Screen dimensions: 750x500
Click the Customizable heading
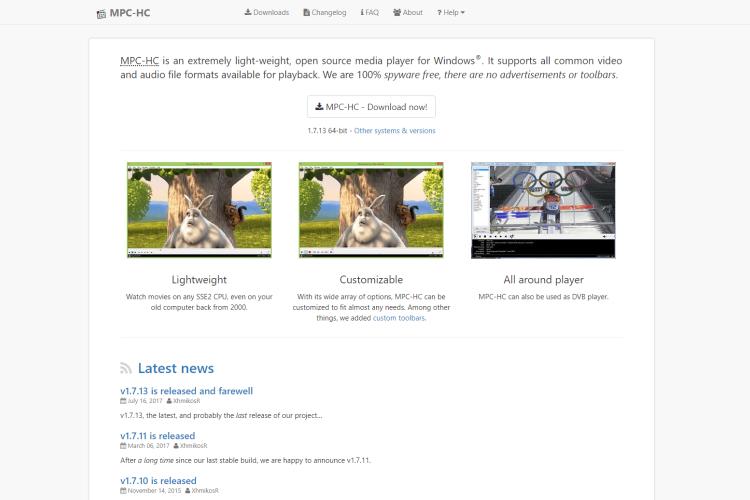click(x=371, y=279)
